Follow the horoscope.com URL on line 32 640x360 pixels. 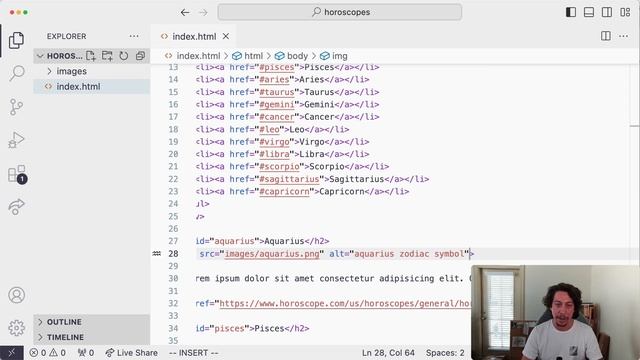[345, 304]
